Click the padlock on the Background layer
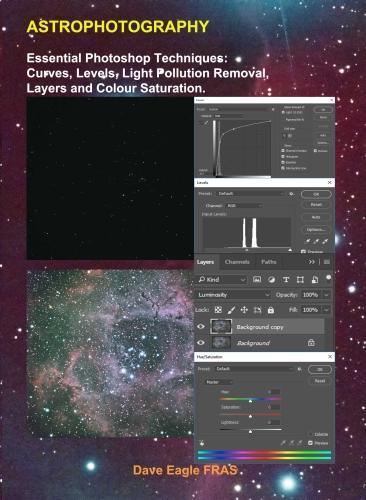 [x=311, y=342]
